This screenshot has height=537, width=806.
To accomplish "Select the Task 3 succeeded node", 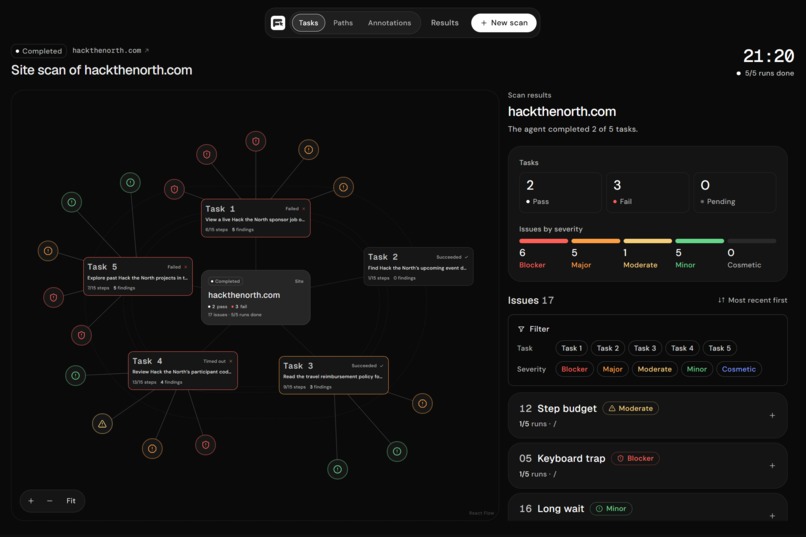I will tap(334, 375).
